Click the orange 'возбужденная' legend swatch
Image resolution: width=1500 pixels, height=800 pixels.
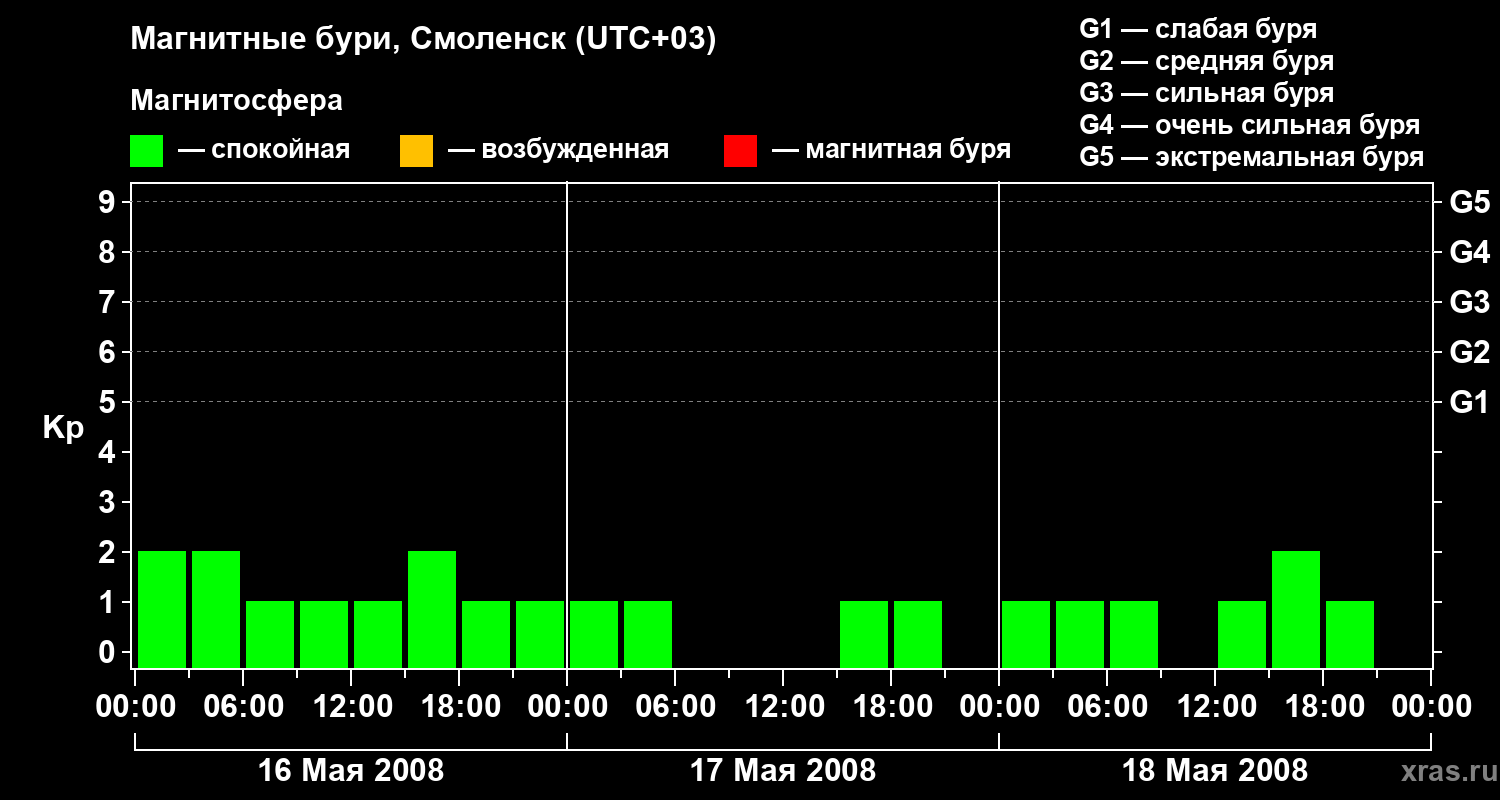coord(416,151)
